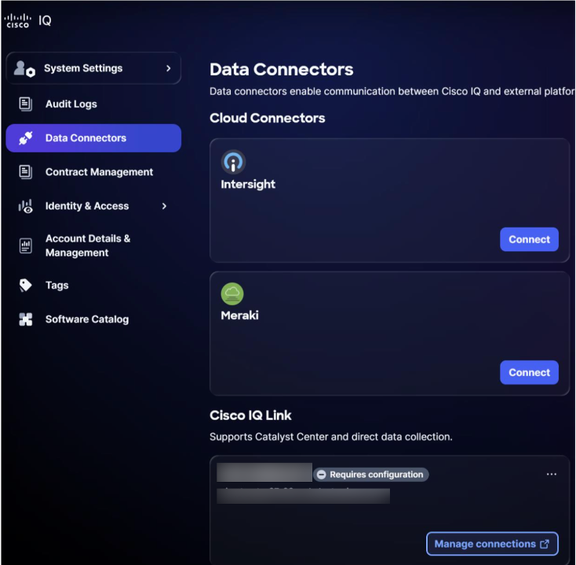Click the Data Connectors page heading
576x565 pixels.
[x=281, y=69]
